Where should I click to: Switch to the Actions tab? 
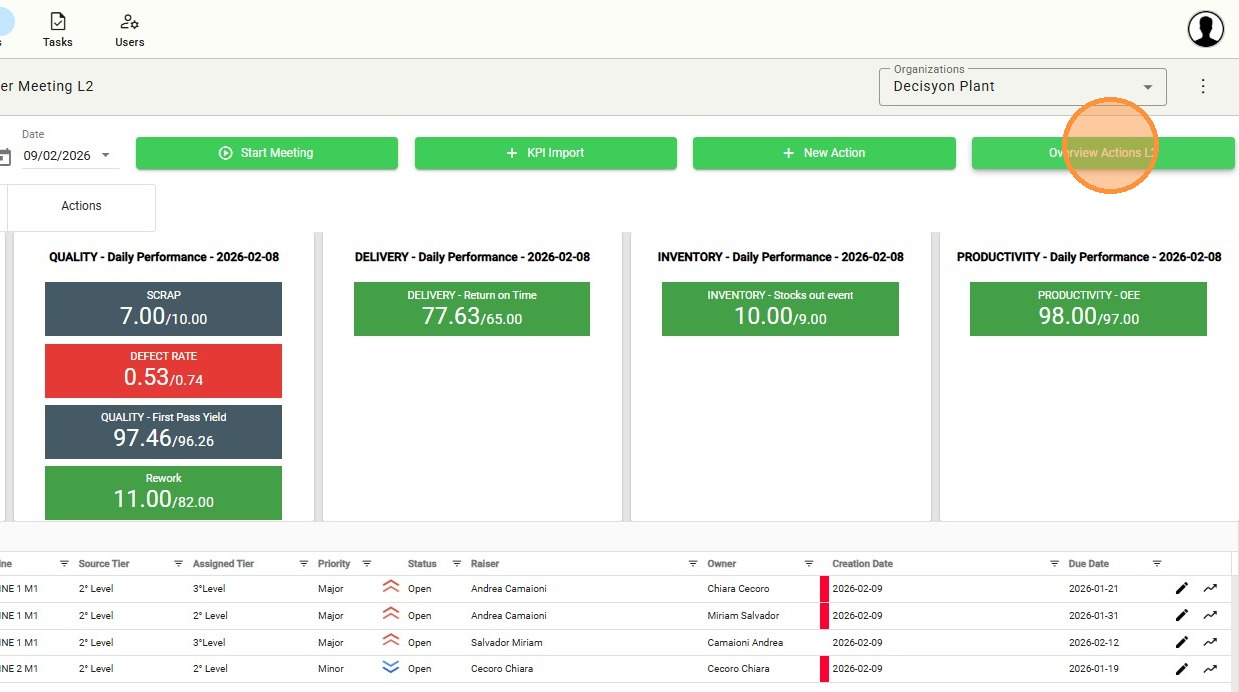coord(81,206)
